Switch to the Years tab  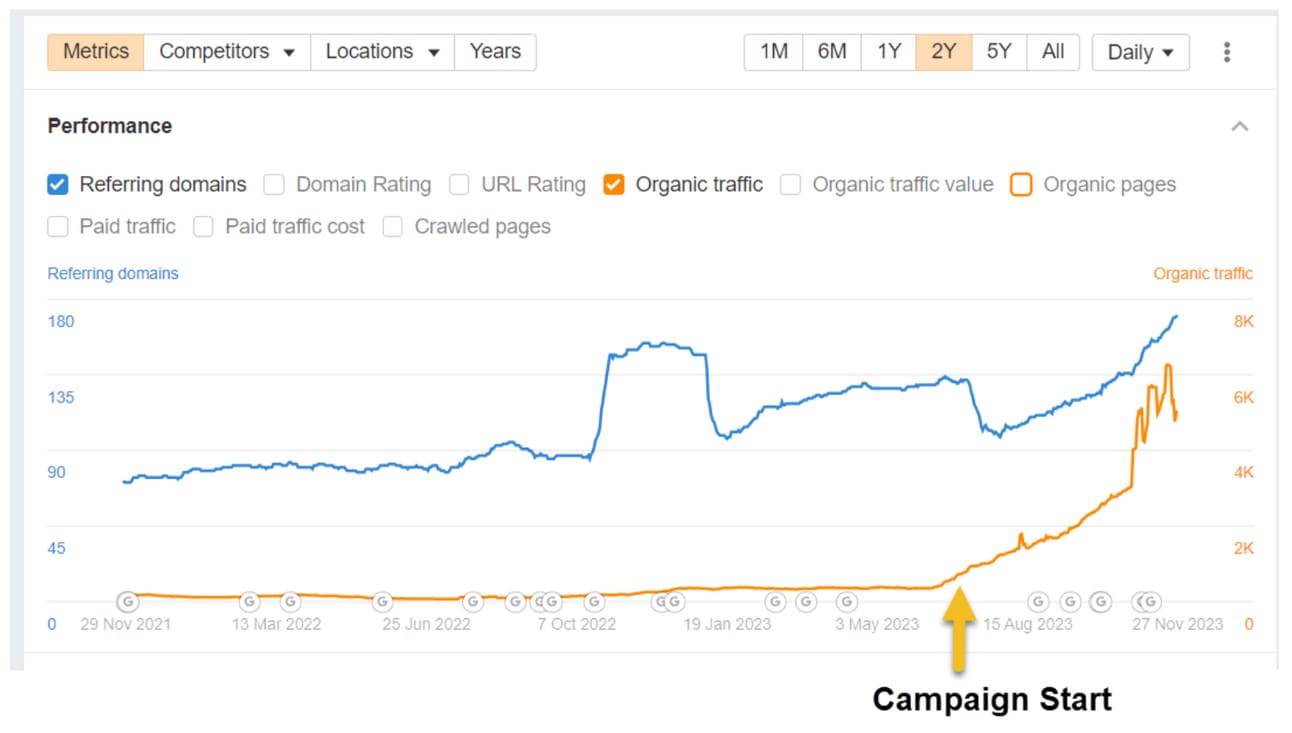pos(495,52)
